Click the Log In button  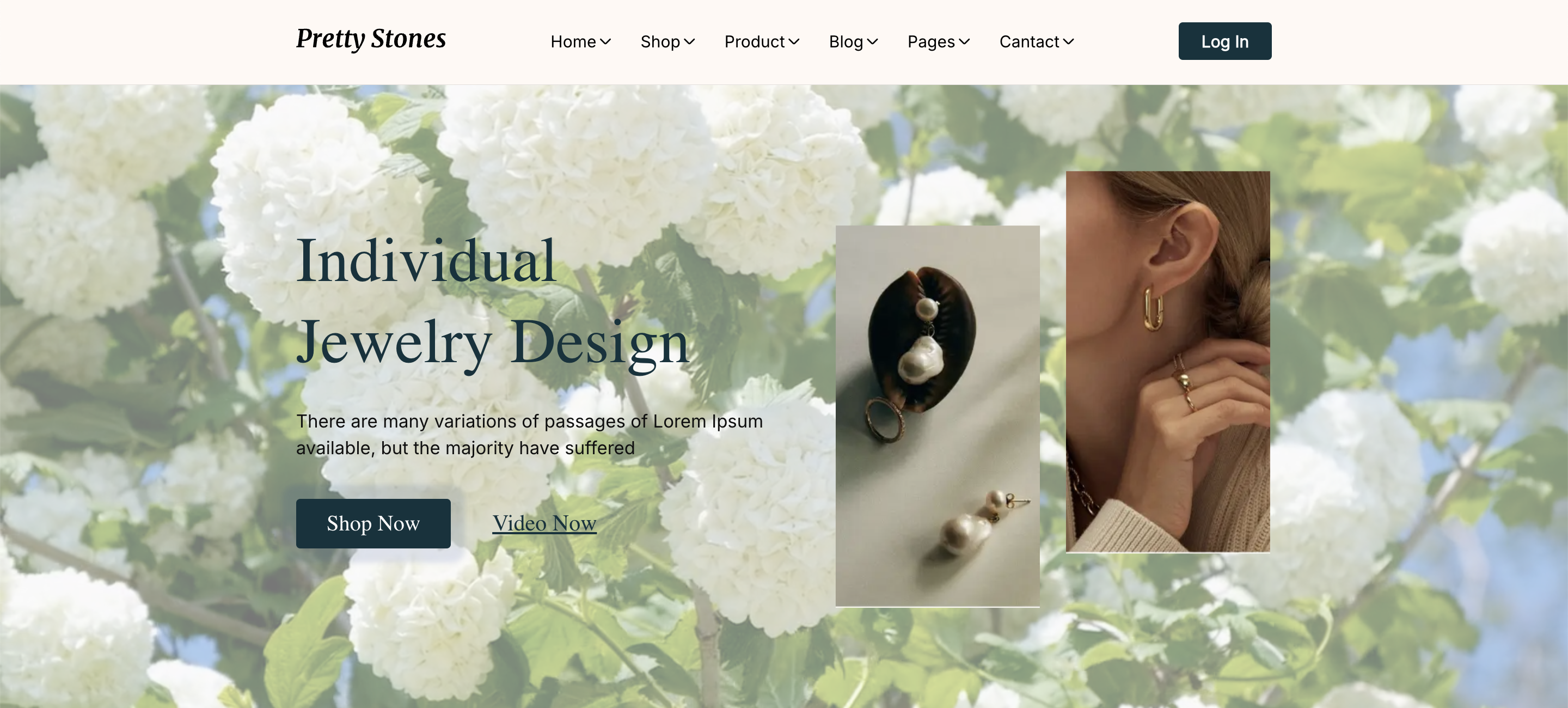click(1224, 41)
